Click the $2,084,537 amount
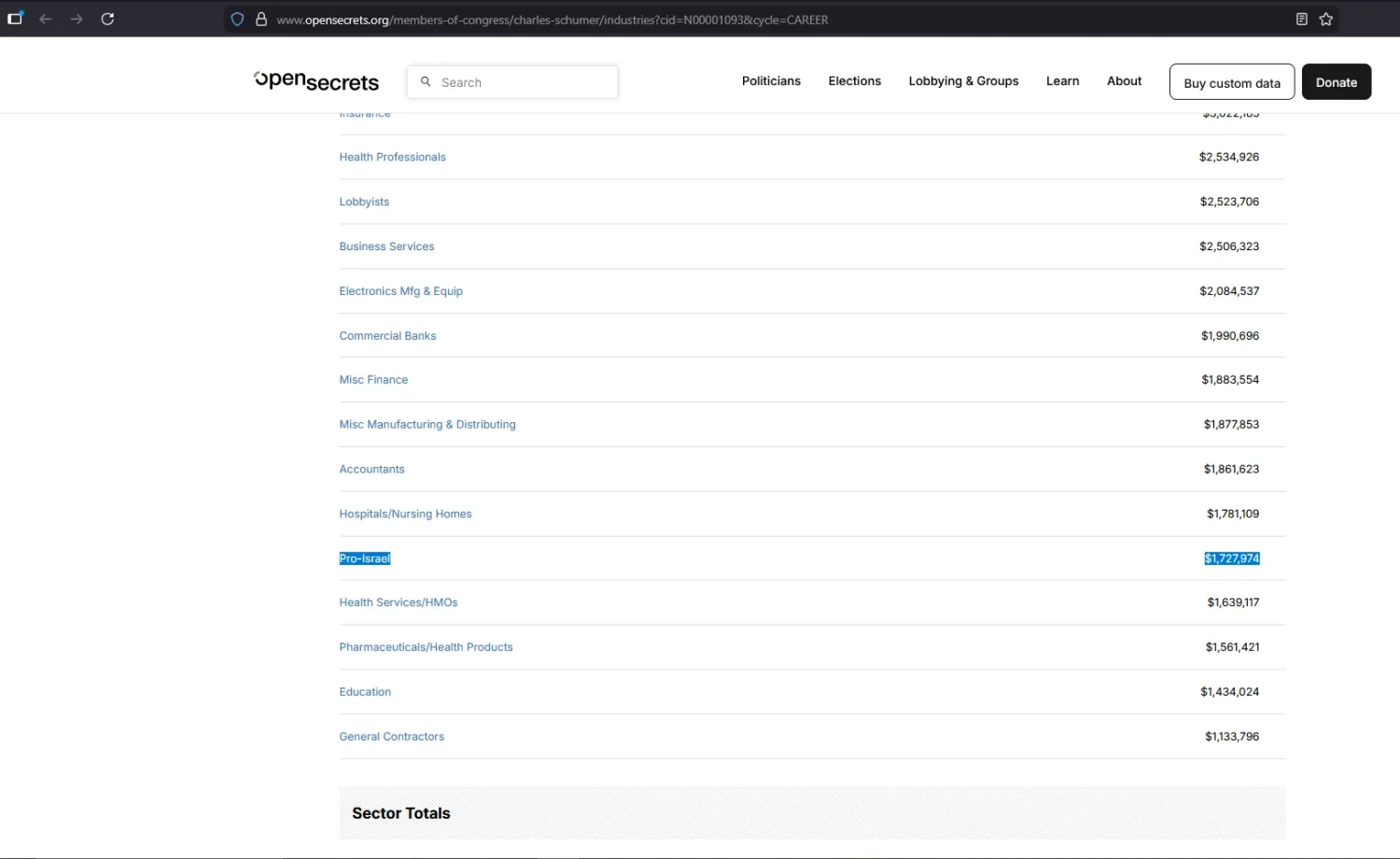 (1229, 291)
